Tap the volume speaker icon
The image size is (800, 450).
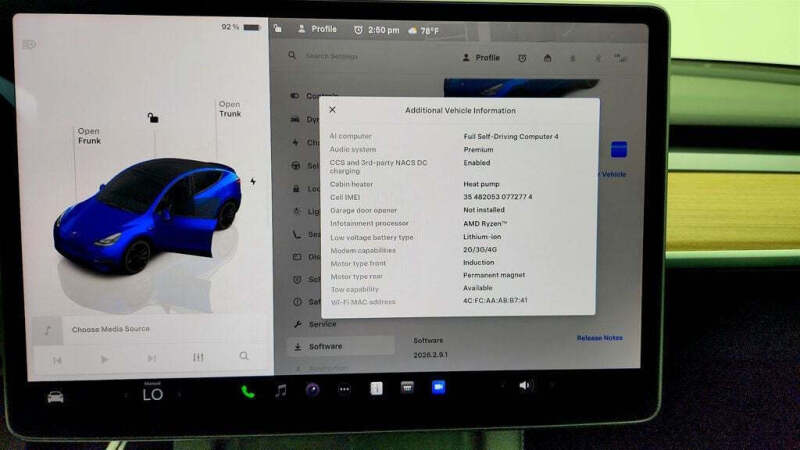[525, 386]
